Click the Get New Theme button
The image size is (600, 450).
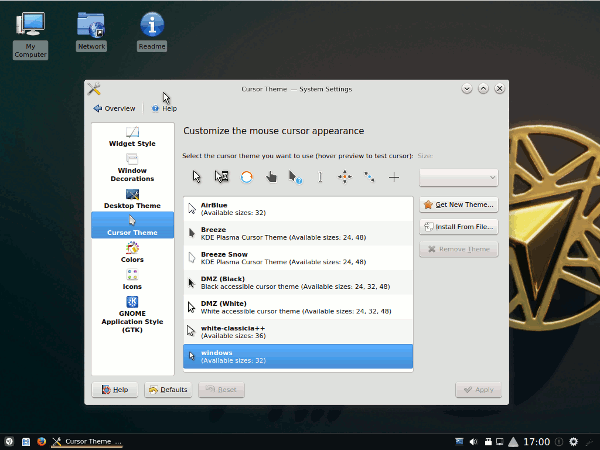459,204
